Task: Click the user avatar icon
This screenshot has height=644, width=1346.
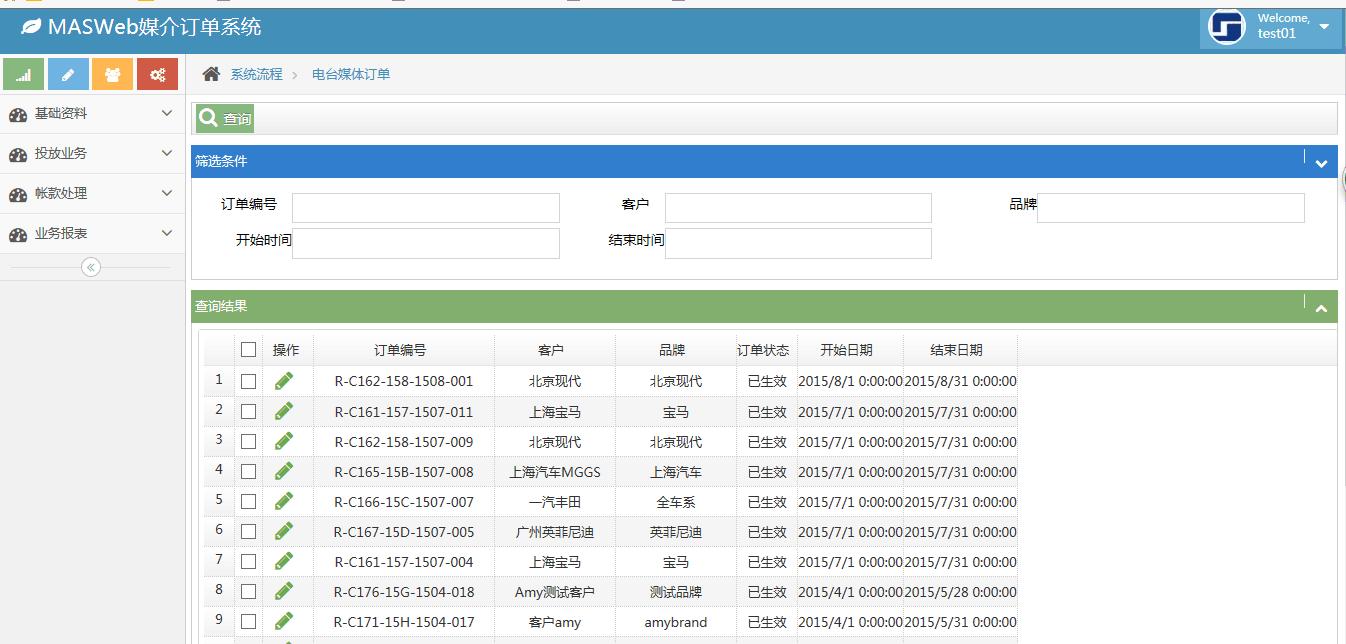Action: coord(1226,27)
